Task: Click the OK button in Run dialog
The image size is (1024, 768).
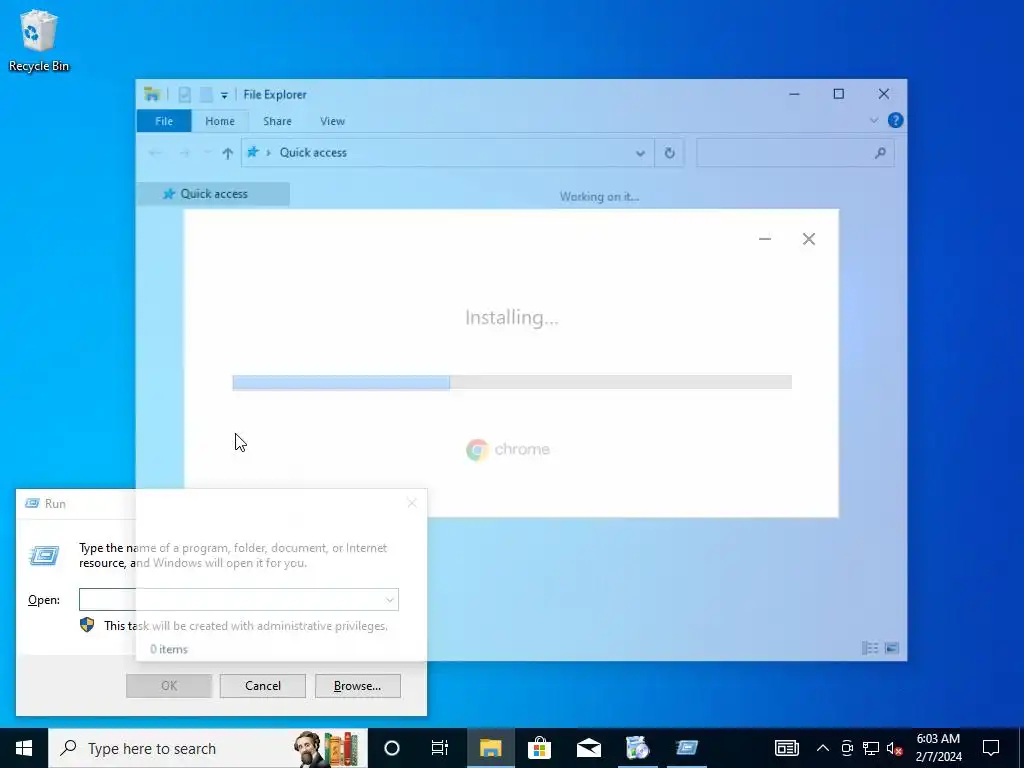Action: tap(168, 686)
